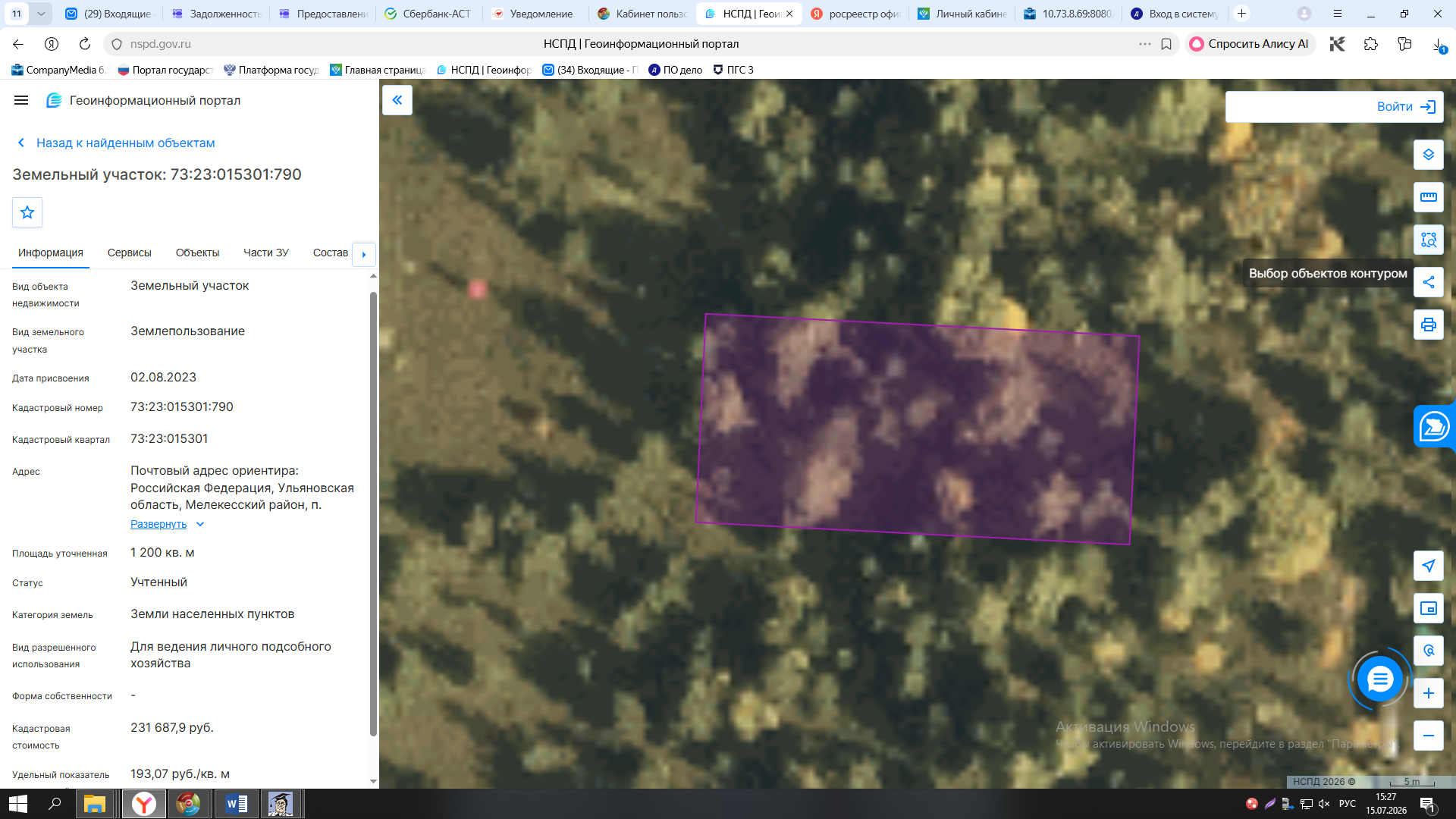Click the share map icon
The height and width of the screenshot is (819, 1456).
pyautogui.click(x=1428, y=282)
